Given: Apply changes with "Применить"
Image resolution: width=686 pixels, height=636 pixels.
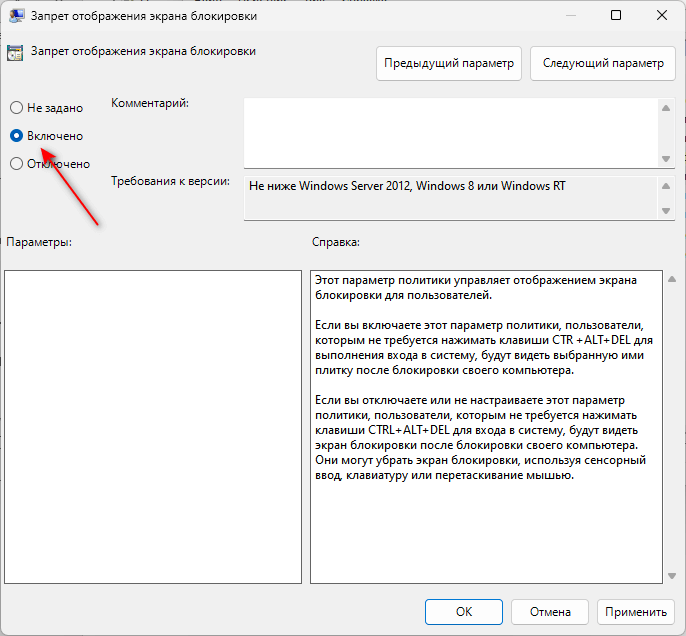Looking at the screenshot, I should tap(635, 612).
